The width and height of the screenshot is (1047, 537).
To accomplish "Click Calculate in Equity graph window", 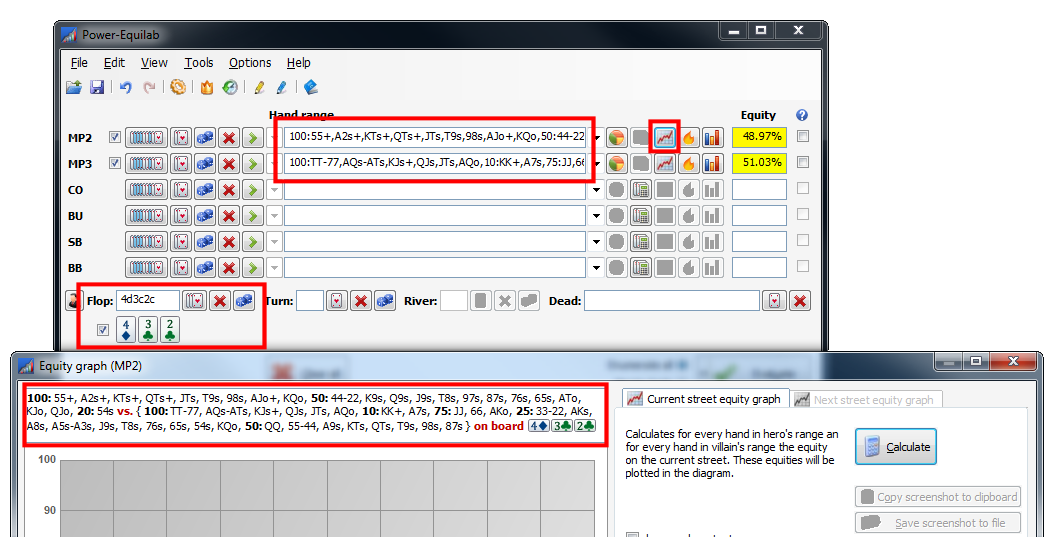I will point(896,447).
